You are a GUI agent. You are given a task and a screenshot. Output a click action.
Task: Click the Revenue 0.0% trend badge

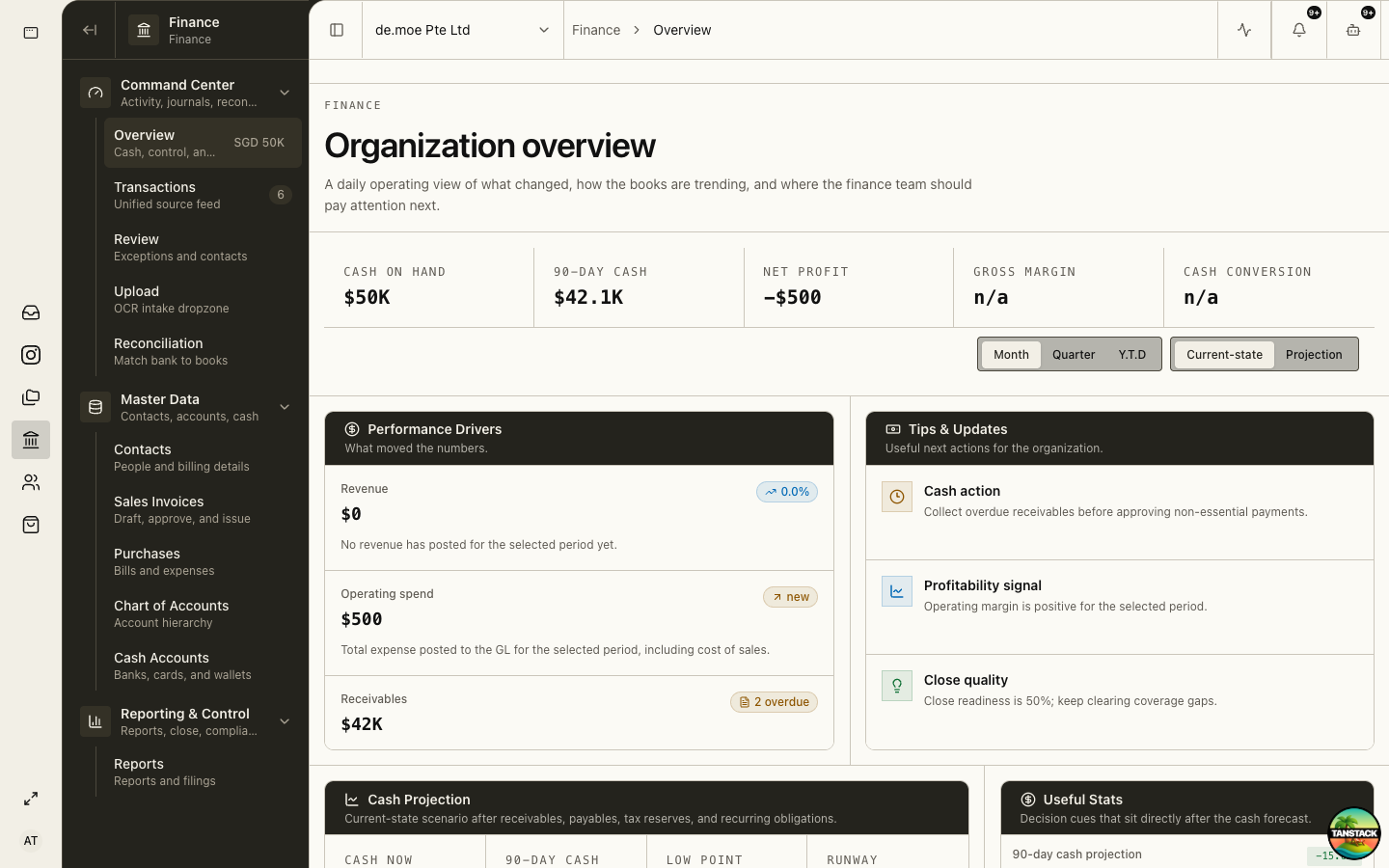coord(787,492)
